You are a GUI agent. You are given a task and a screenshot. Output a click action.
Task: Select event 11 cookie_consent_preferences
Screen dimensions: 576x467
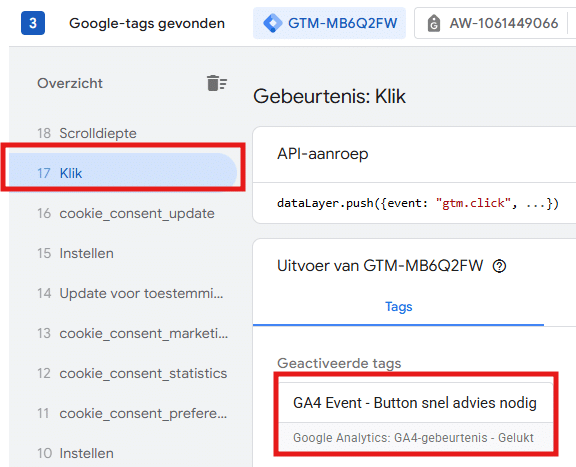pos(121,414)
